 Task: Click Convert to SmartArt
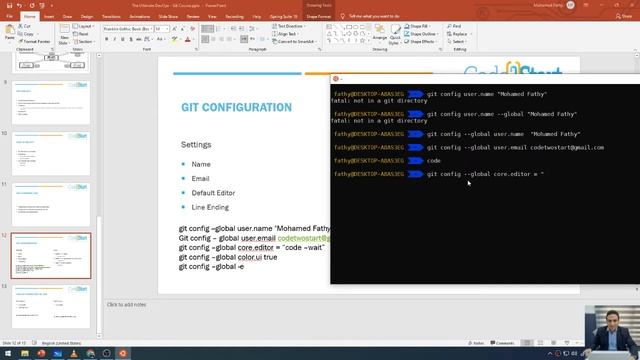(x=294, y=42)
